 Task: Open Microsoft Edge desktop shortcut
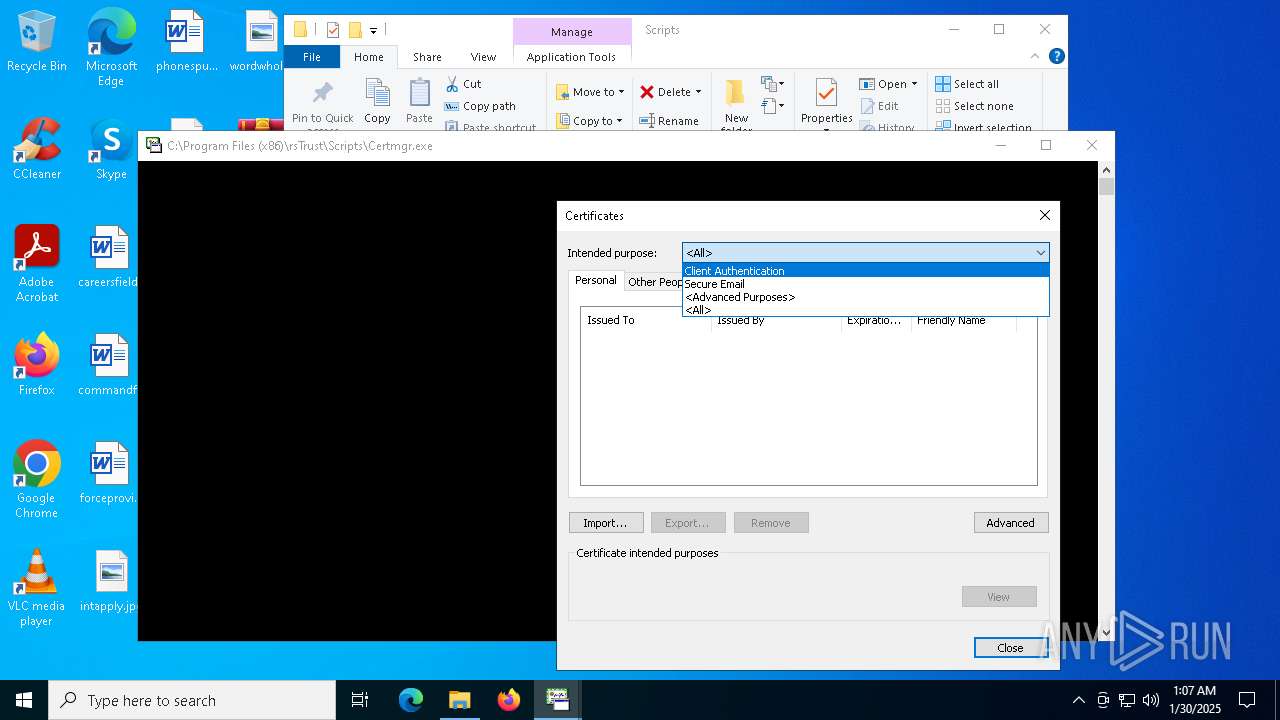(x=111, y=48)
